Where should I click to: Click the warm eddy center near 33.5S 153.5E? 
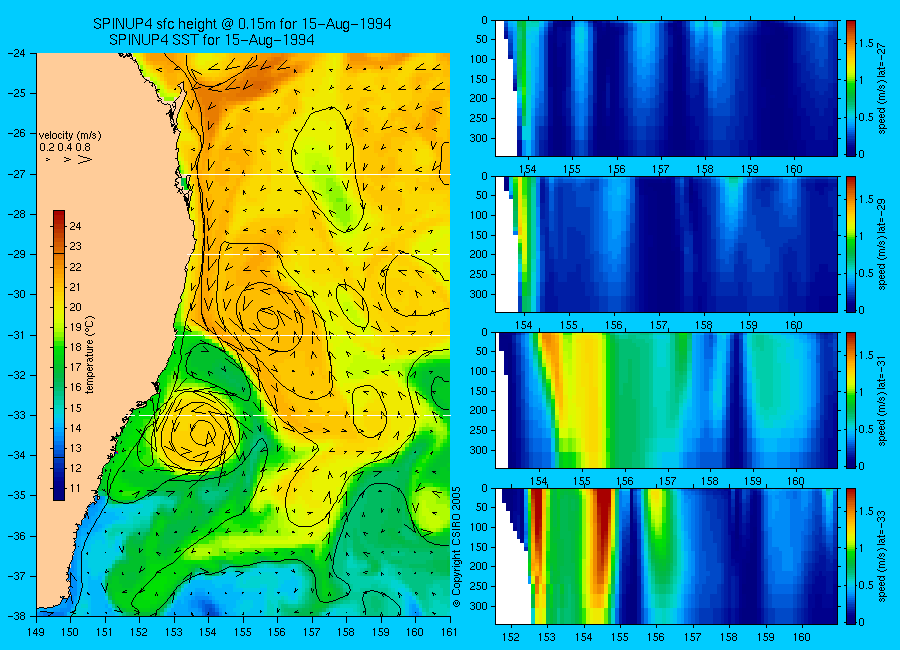202,432
